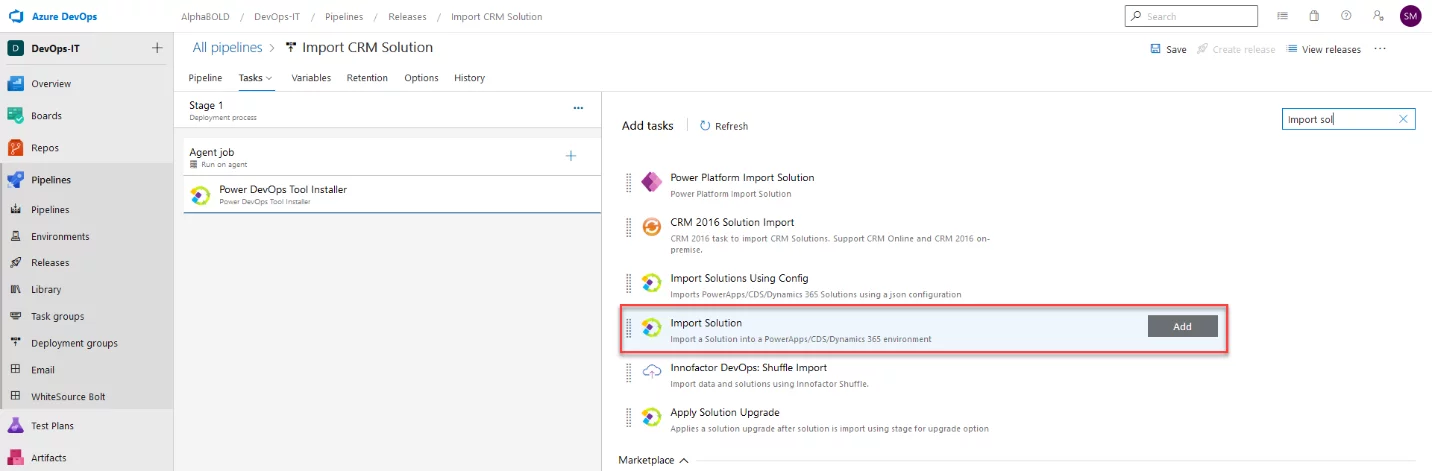Open the DevOps-IT project tile icon
This screenshot has height=471, width=1432.
pos(15,48)
